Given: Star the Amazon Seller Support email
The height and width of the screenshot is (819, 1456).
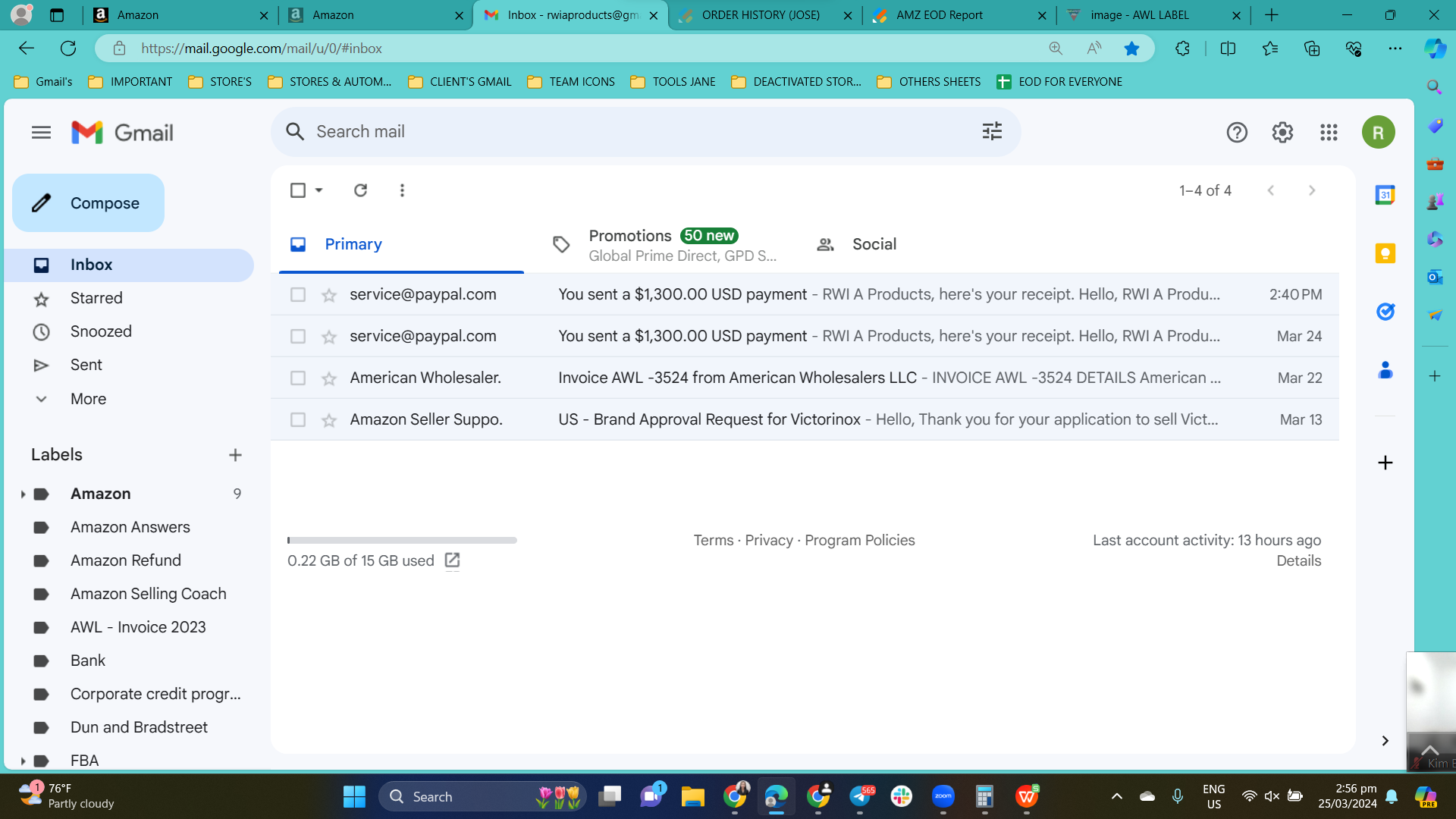Looking at the screenshot, I should pyautogui.click(x=328, y=420).
